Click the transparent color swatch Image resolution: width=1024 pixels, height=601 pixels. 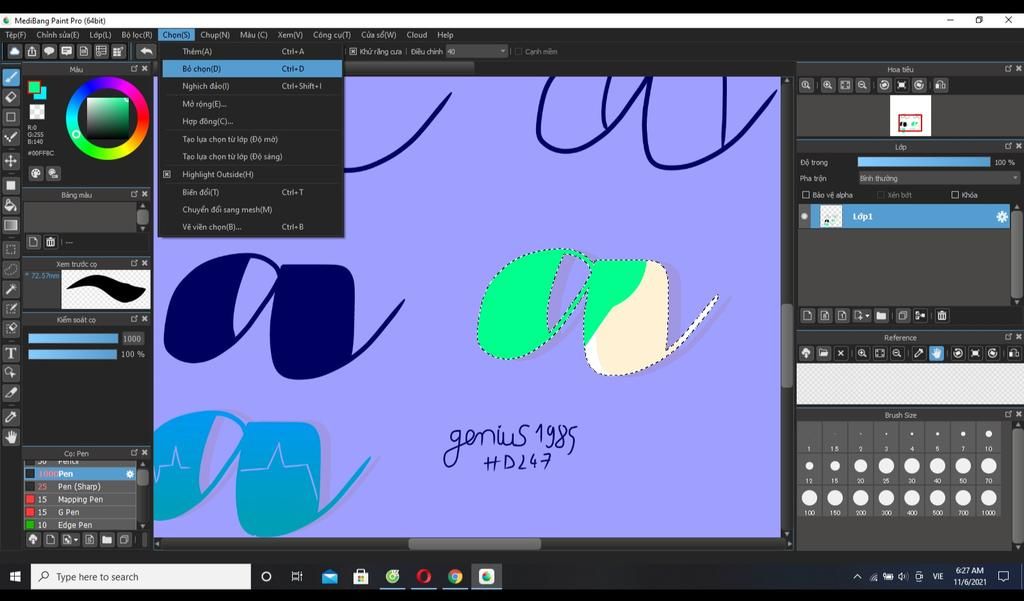point(37,112)
